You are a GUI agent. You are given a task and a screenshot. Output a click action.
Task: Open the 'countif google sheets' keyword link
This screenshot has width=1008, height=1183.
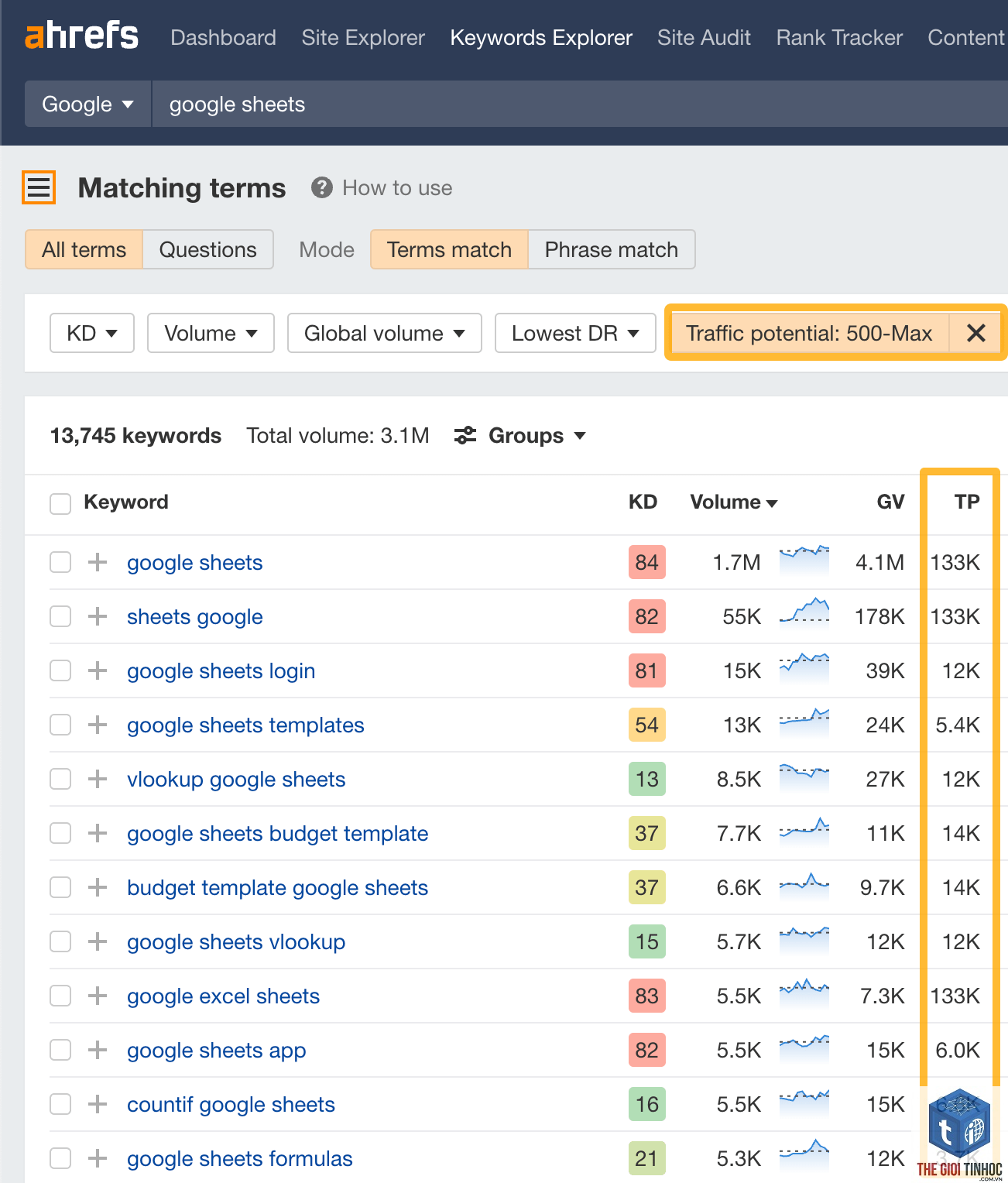(x=231, y=1105)
